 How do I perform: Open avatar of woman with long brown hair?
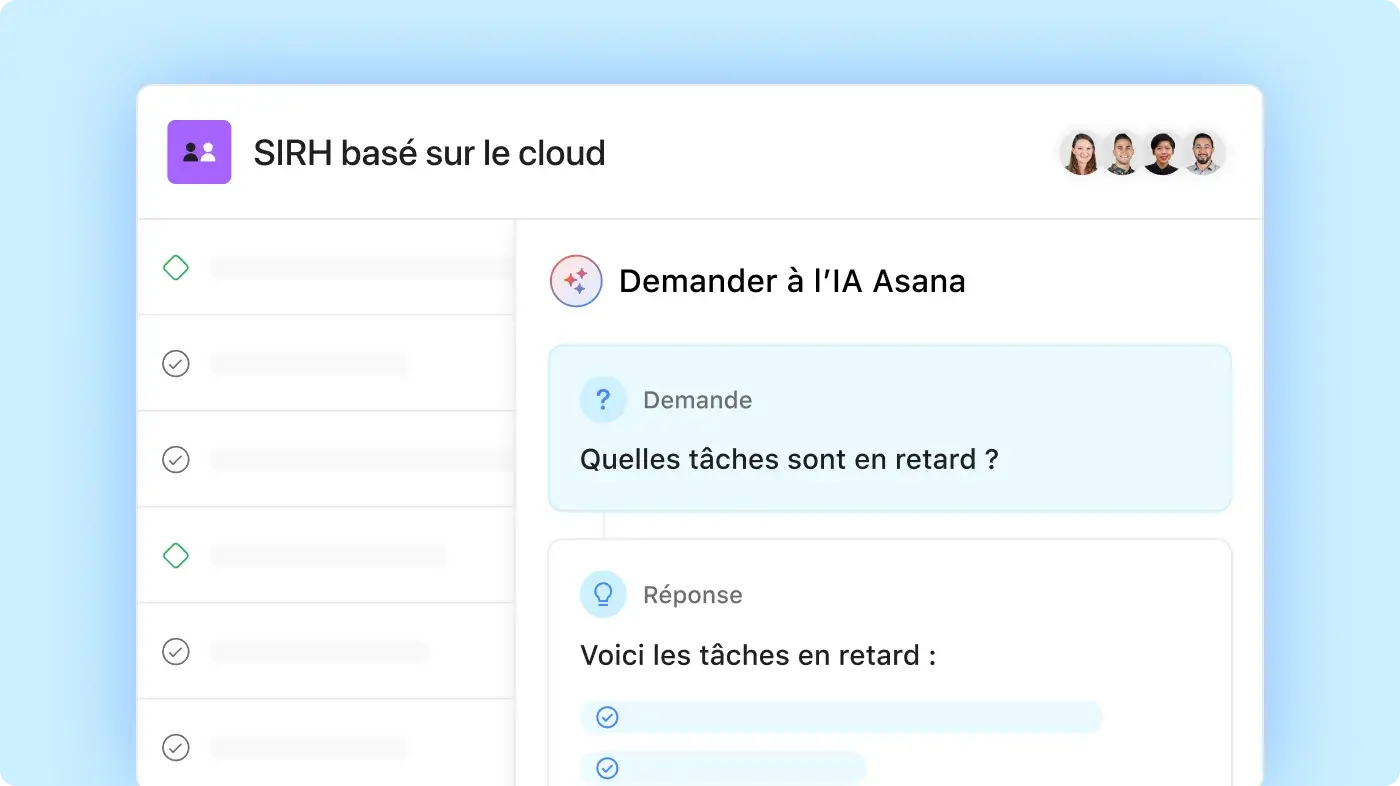(1082, 153)
